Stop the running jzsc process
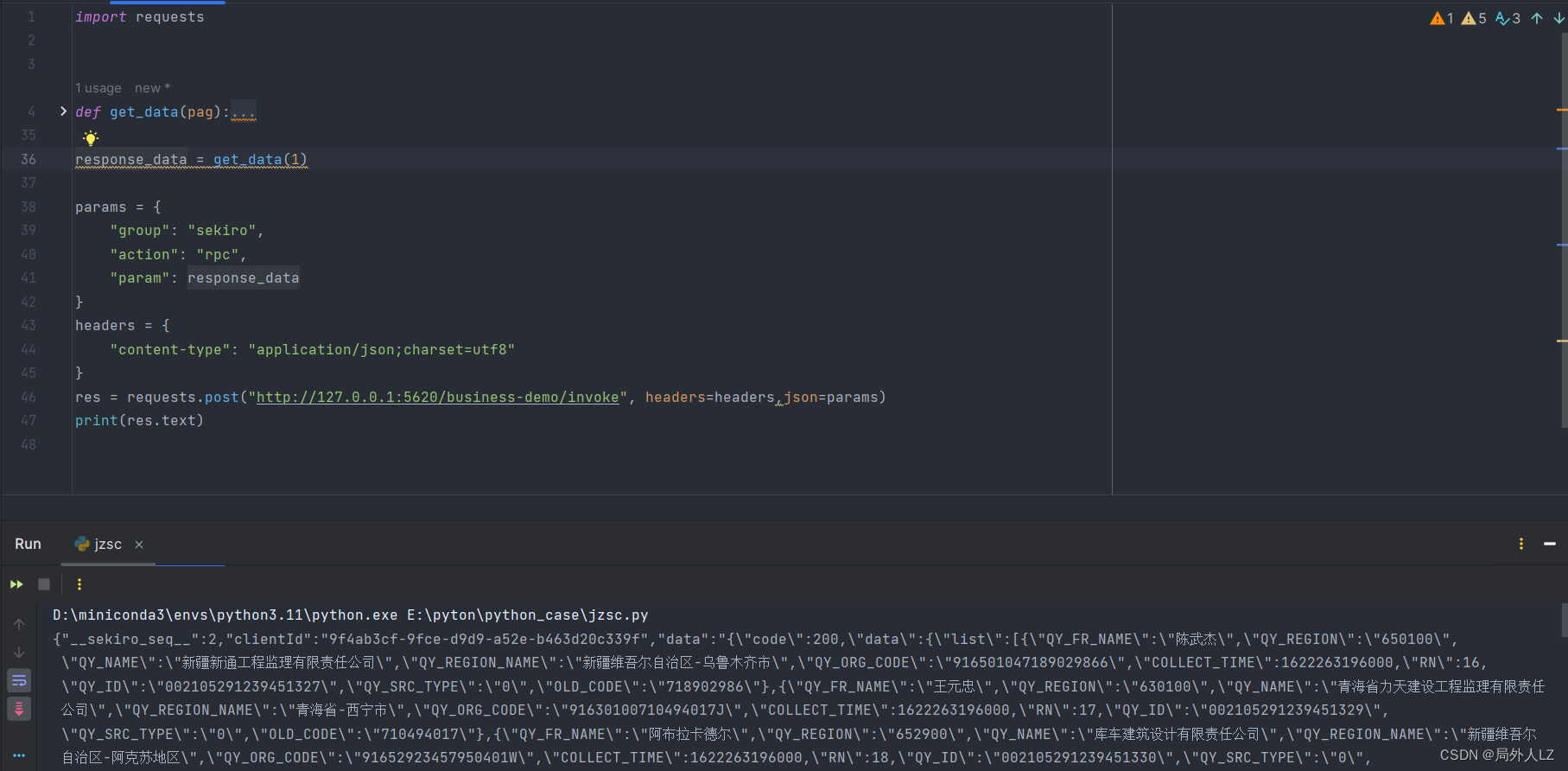Image resolution: width=1568 pixels, height=771 pixels. [44, 584]
